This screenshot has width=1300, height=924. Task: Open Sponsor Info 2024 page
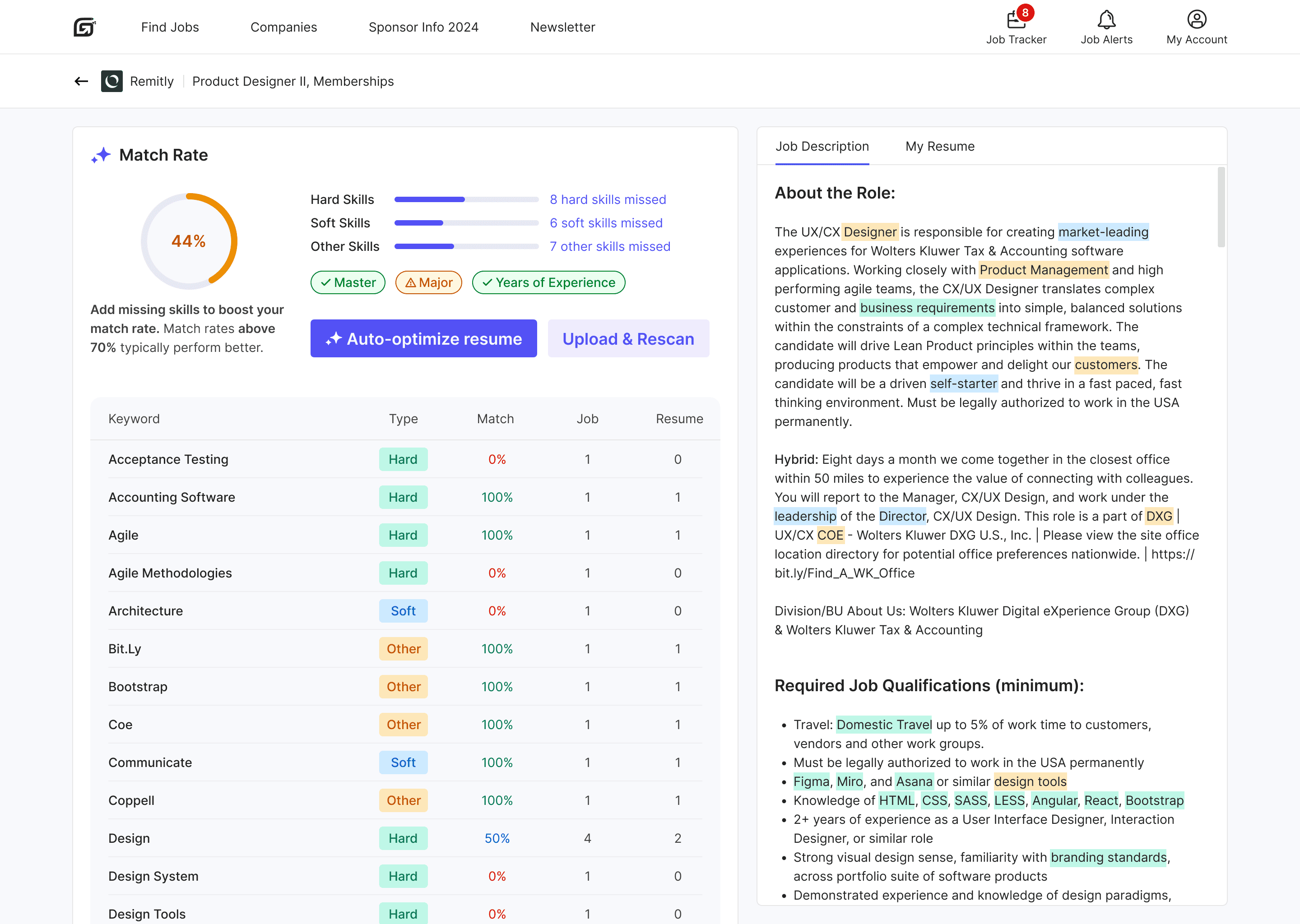pos(423,27)
